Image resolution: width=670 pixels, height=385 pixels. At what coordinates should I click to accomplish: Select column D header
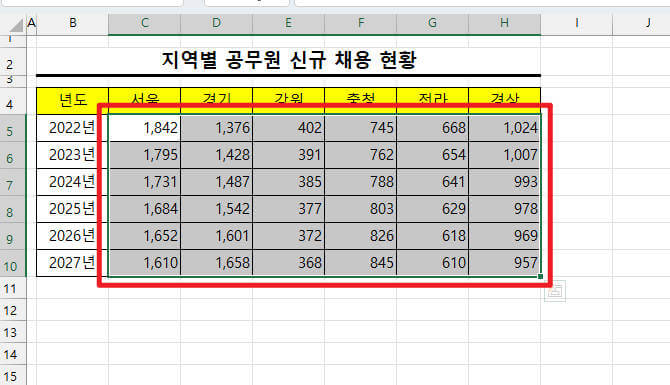pos(217,23)
